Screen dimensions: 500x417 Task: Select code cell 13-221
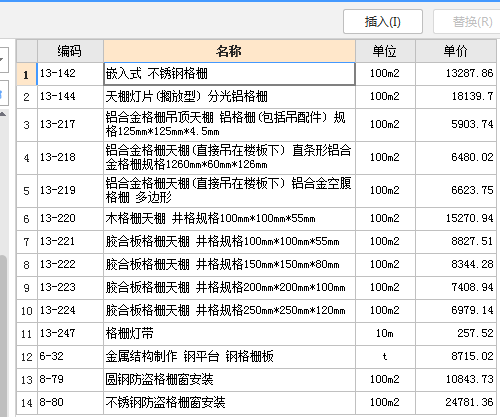pos(70,242)
